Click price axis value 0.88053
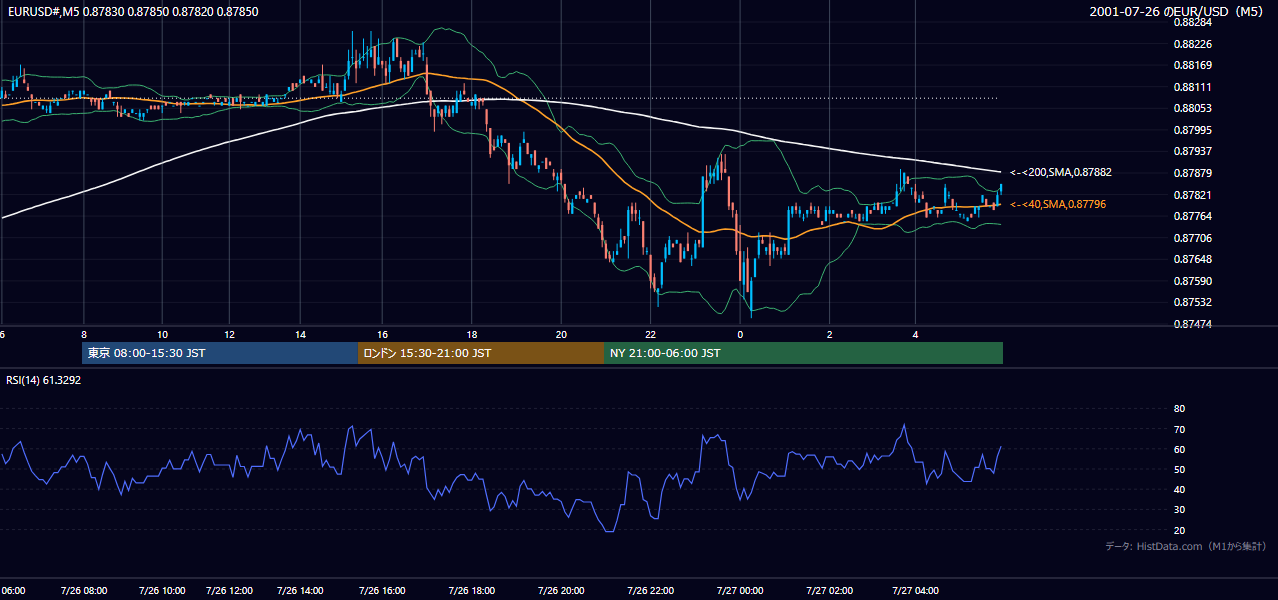Image resolution: width=1278 pixels, height=600 pixels. pos(1192,108)
